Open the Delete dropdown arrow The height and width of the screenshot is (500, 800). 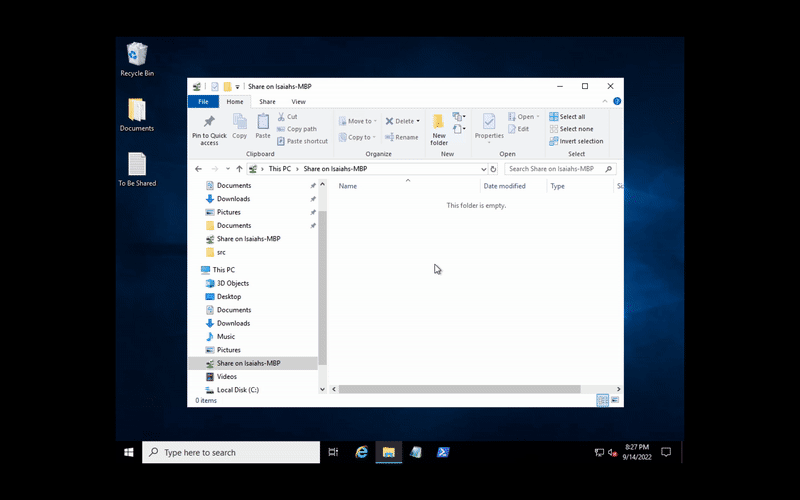(x=418, y=121)
